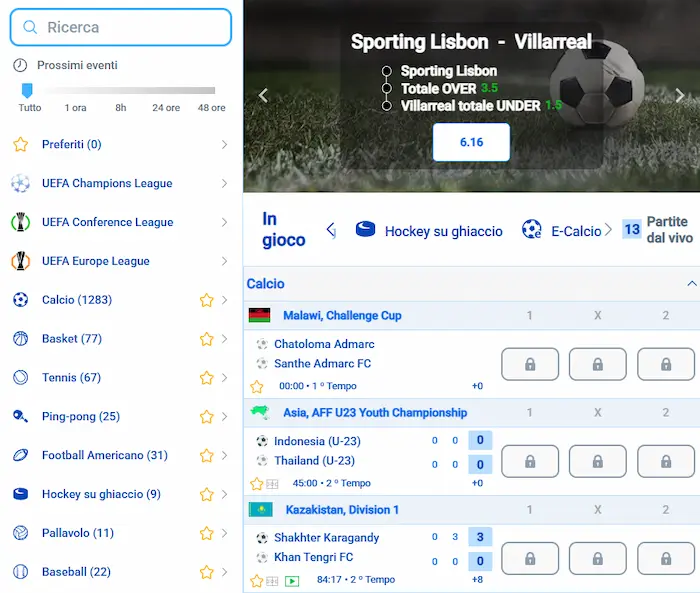Open pitch tracker icon for Indonesia match
Image resolution: width=700 pixels, height=593 pixels.
click(x=272, y=484)
